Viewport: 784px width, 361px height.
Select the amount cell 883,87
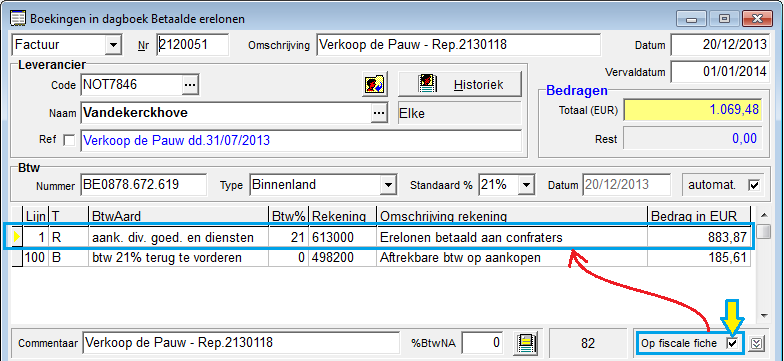click(699, 238)
